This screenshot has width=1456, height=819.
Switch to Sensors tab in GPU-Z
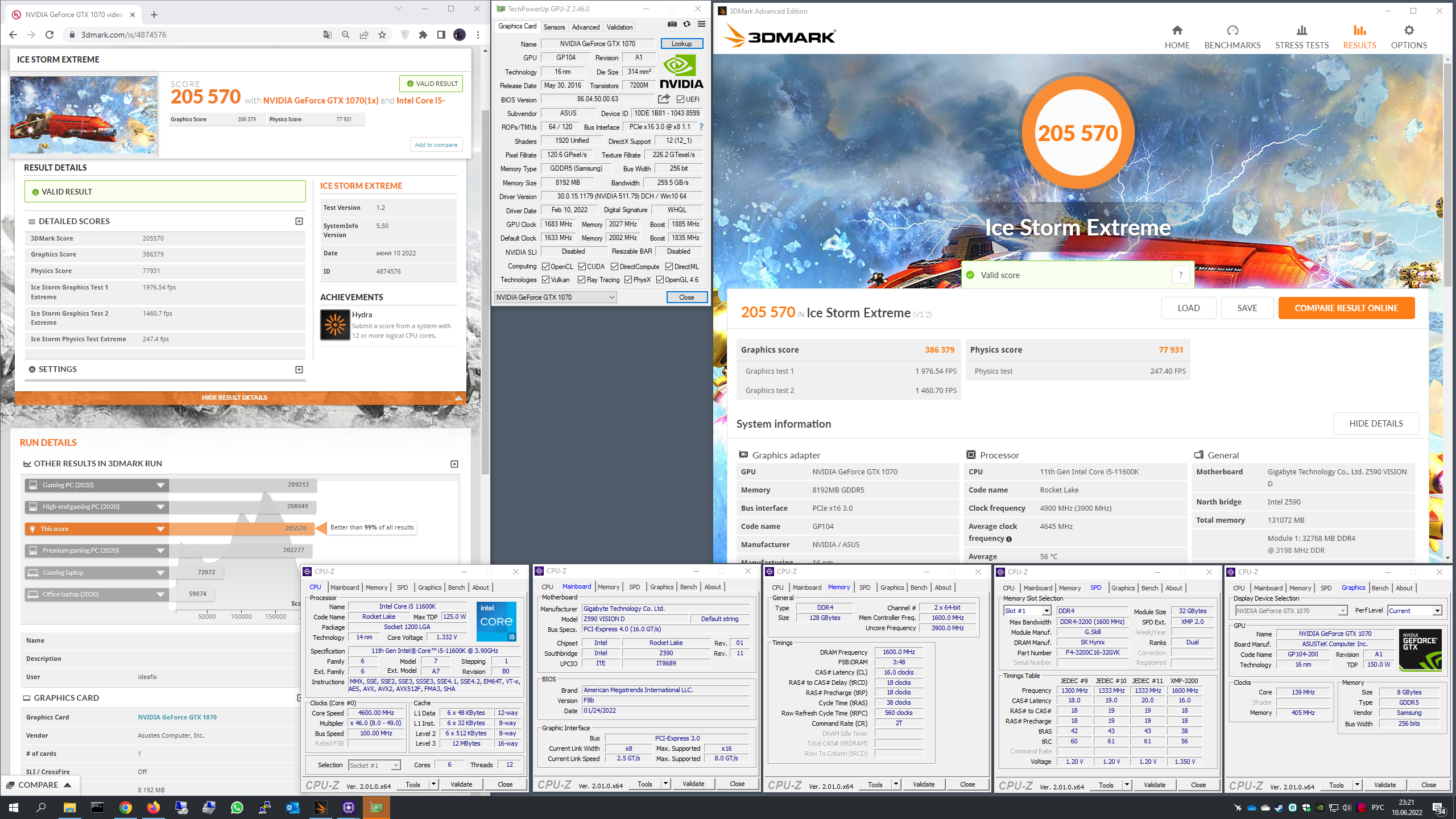pyautogui.click(x=554, y=27)
